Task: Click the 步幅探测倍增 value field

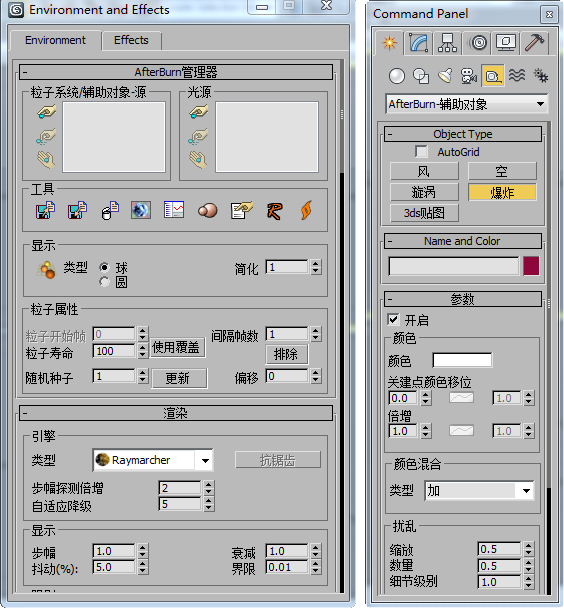Action: pyautogui.click(x=179, y=488)
